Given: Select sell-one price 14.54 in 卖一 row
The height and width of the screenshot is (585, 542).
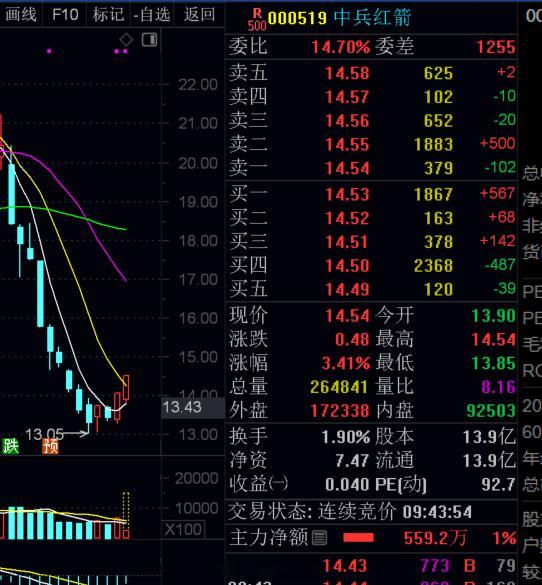Looking at the screenshot, I should tap(347, 168).
